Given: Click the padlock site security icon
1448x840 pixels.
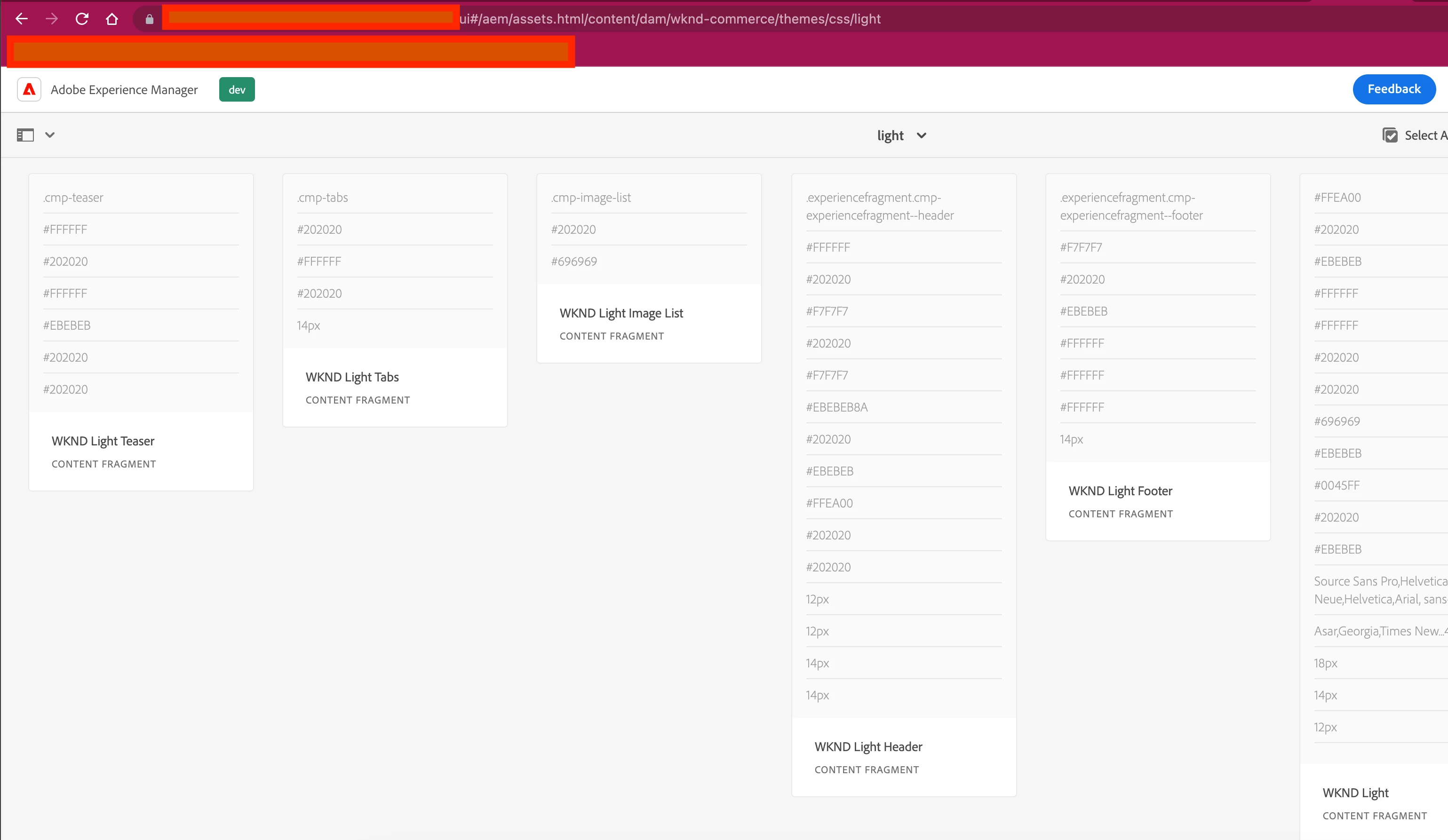Looking at the screenshot, I should (x=150, y=20).
